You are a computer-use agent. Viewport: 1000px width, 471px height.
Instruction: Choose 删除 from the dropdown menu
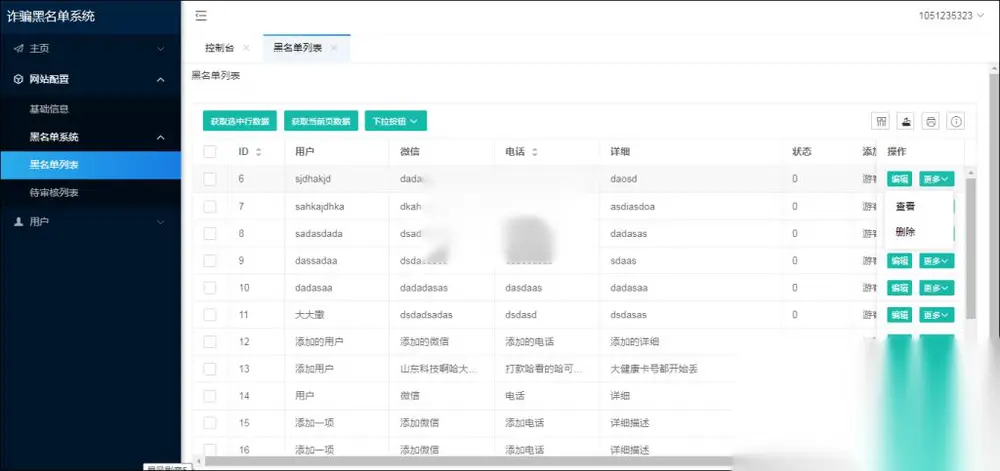[x=906, y=232]
